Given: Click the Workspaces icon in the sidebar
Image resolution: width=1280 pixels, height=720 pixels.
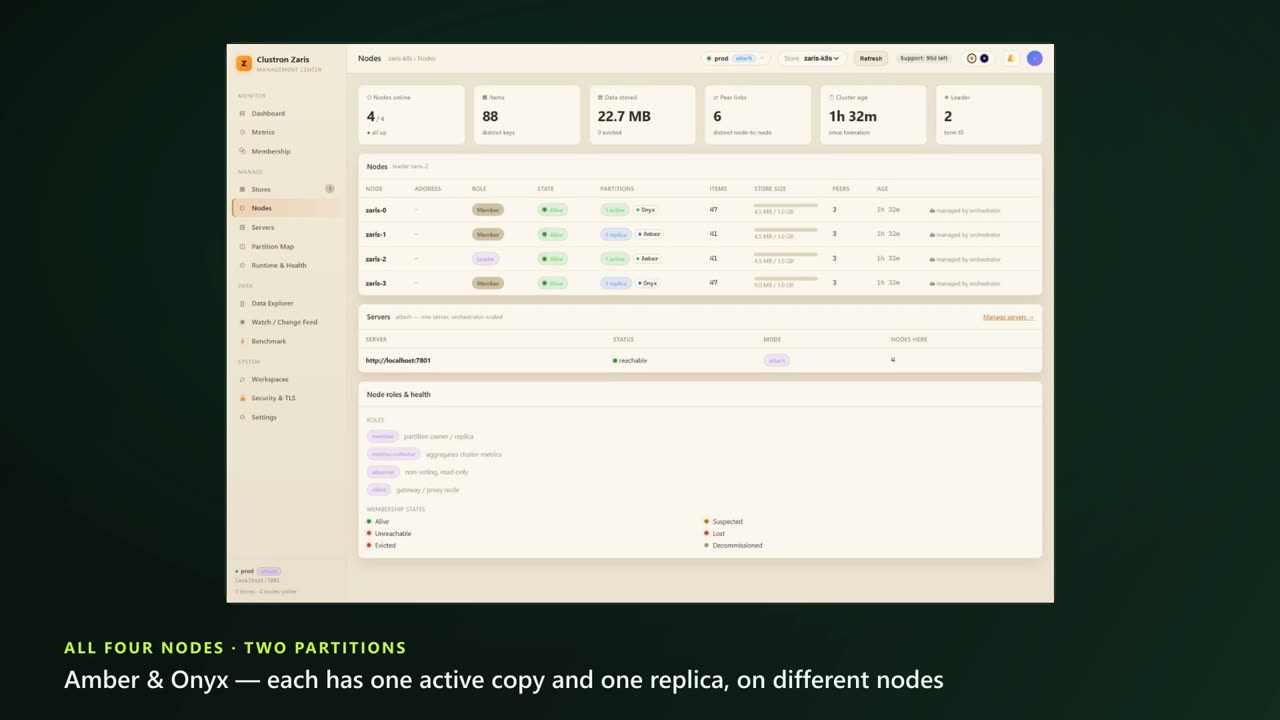Looking at the screenshot, I should point(242,379).
